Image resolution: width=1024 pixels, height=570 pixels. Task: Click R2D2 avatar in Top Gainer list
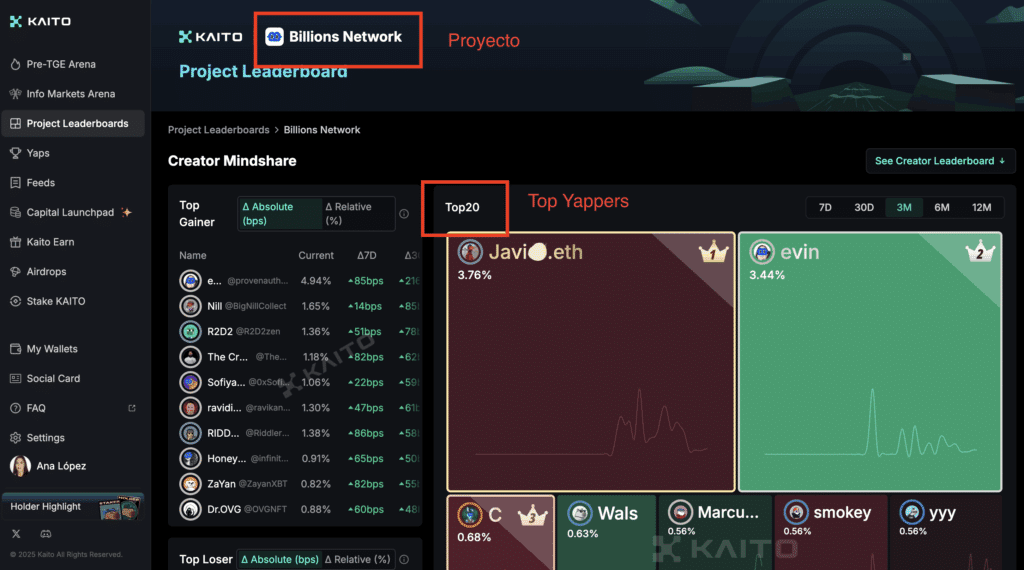[x=190, y=332]
